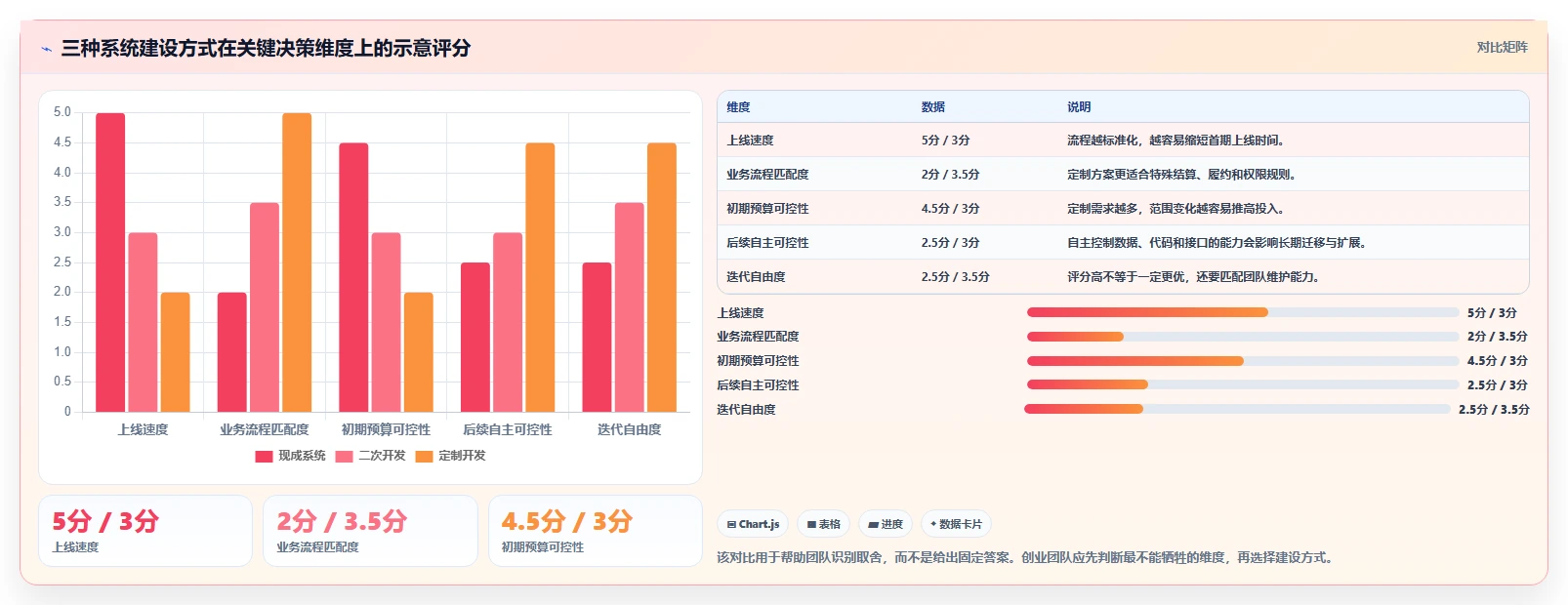Click the 2分 / 3.5分 value beside 业务流程匹配度 progress bar
This screenshot has width=1568, height=605.
[1497, 337]
